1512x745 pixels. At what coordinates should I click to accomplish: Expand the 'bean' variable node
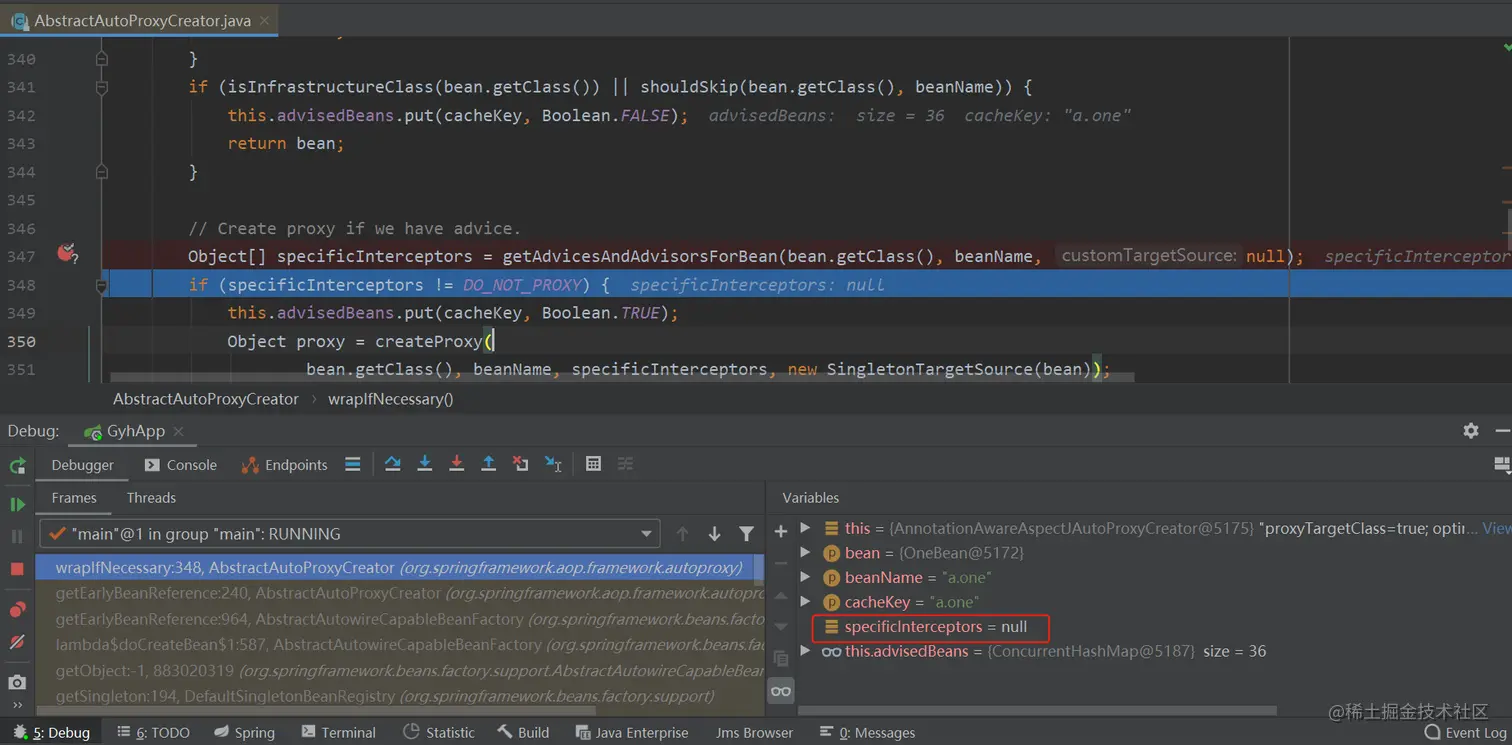point(806,552)
